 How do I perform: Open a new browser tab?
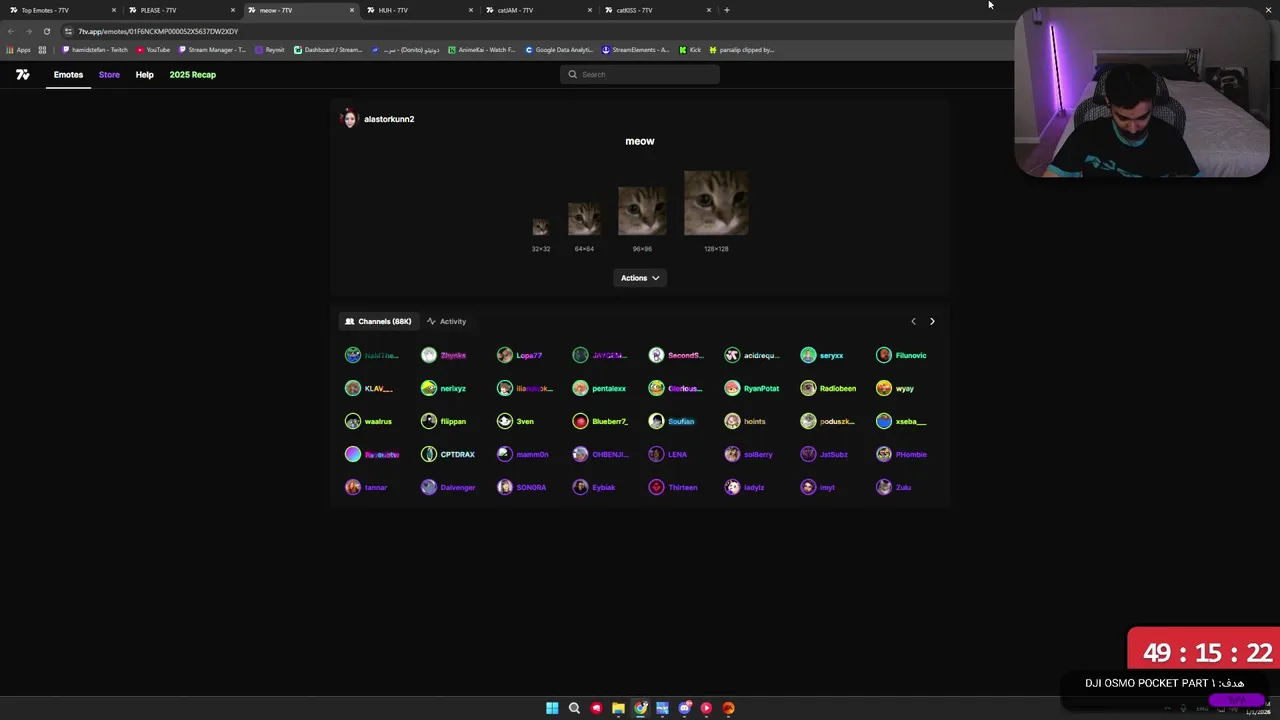[727, 10]
